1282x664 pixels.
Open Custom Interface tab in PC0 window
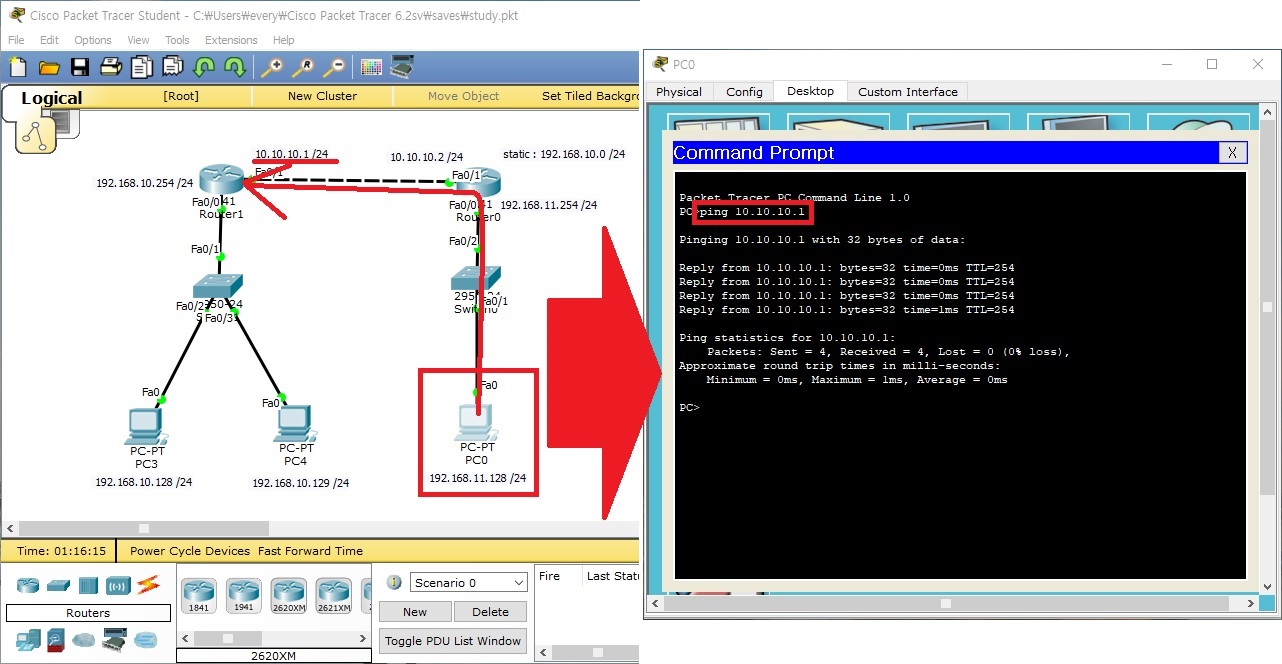pyautogui.click(x=908, y=92)
